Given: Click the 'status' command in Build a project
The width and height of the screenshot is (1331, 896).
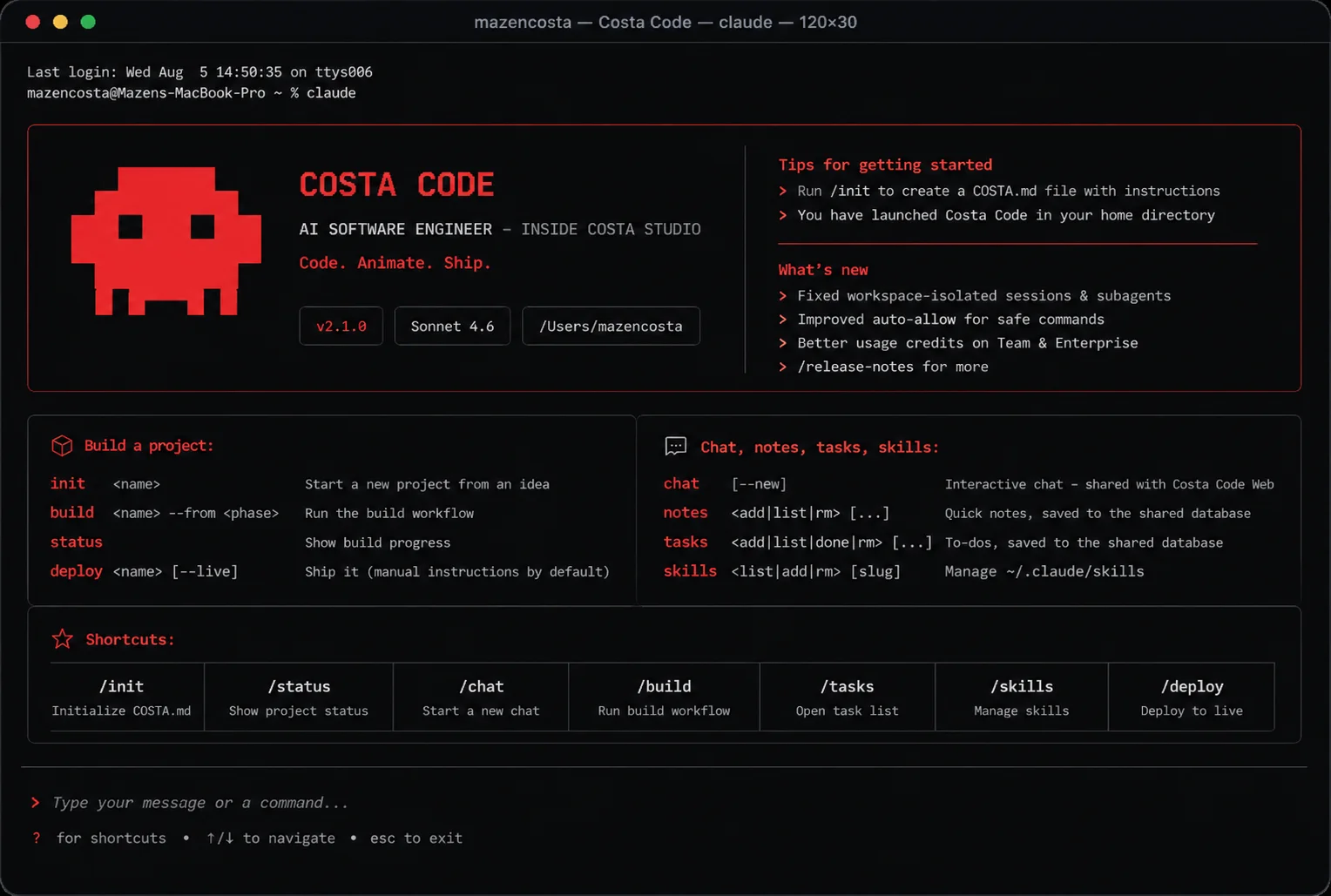Looking at the screenshot, I should click(77, 542).
